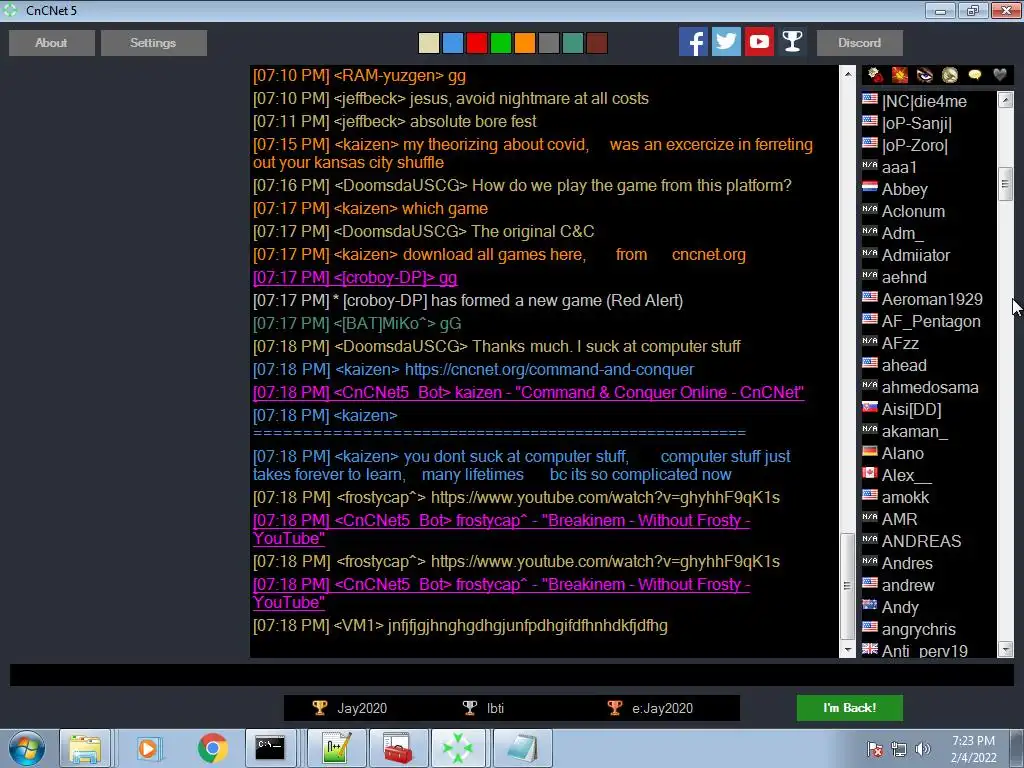Pick the beige chat color swatch
Screen dimensions: 1024x768
click(x=428, y=43)
